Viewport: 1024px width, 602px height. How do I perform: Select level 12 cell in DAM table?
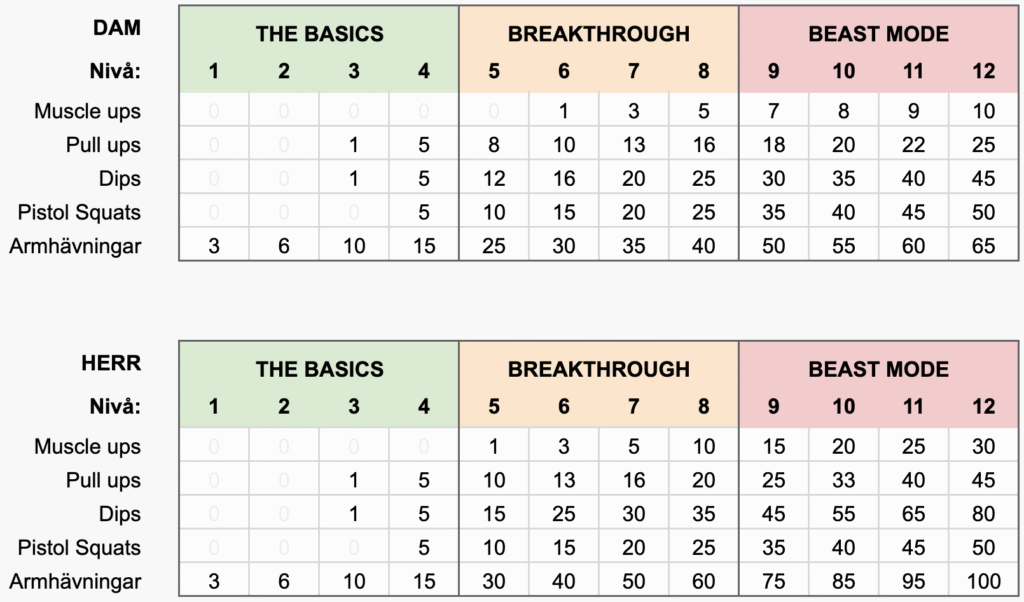coord(983,71)
